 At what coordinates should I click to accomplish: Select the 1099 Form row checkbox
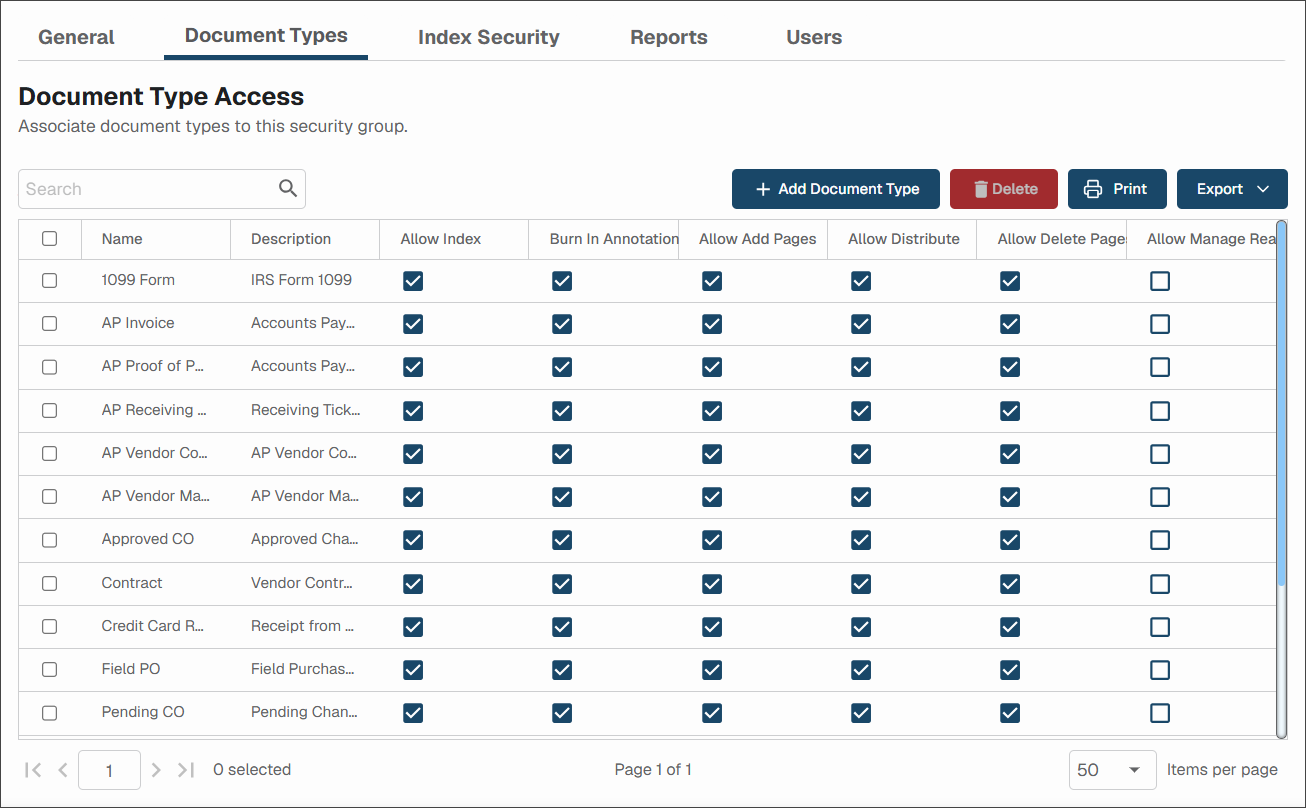49,281
